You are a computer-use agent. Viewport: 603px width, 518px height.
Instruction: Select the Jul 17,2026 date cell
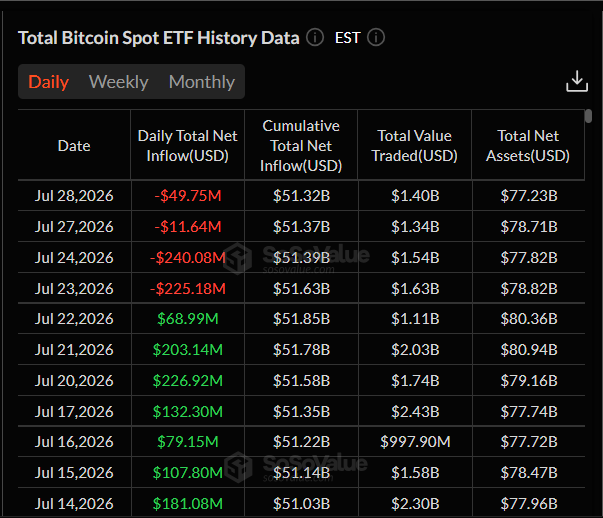(x=74, y=411)
